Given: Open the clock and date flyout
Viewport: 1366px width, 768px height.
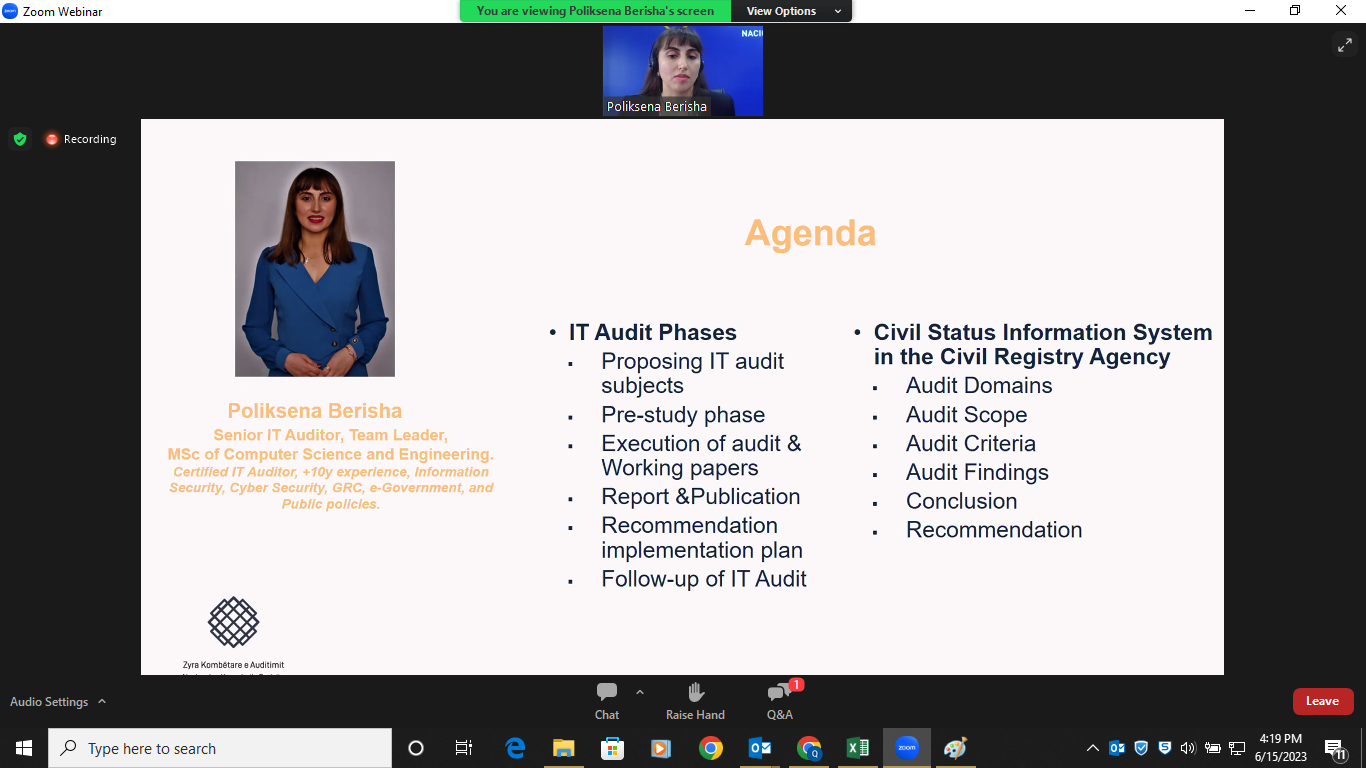Looking at the screenshot, I should [x=1281, y=748].
